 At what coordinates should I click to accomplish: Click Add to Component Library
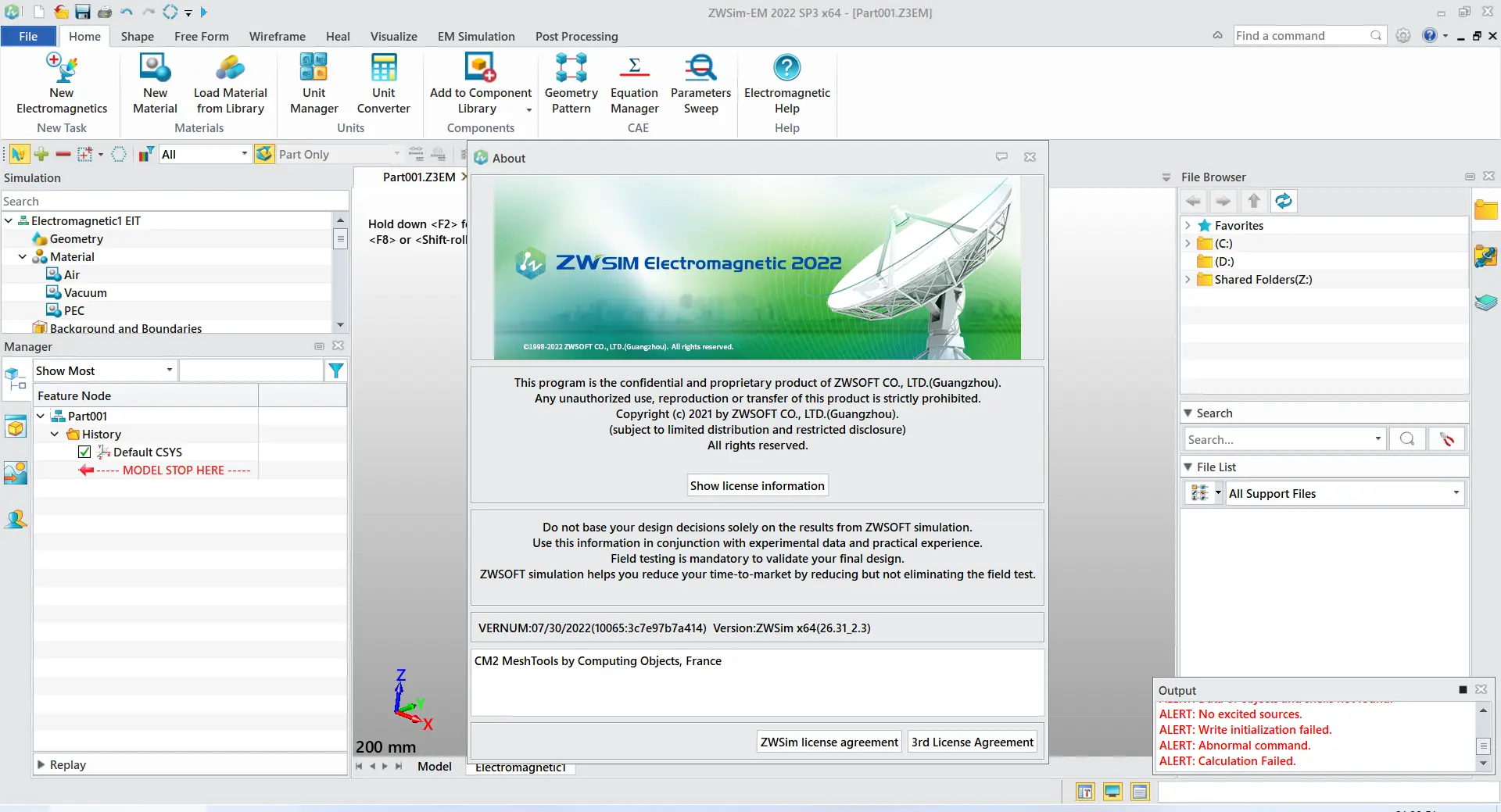(480, 84)
